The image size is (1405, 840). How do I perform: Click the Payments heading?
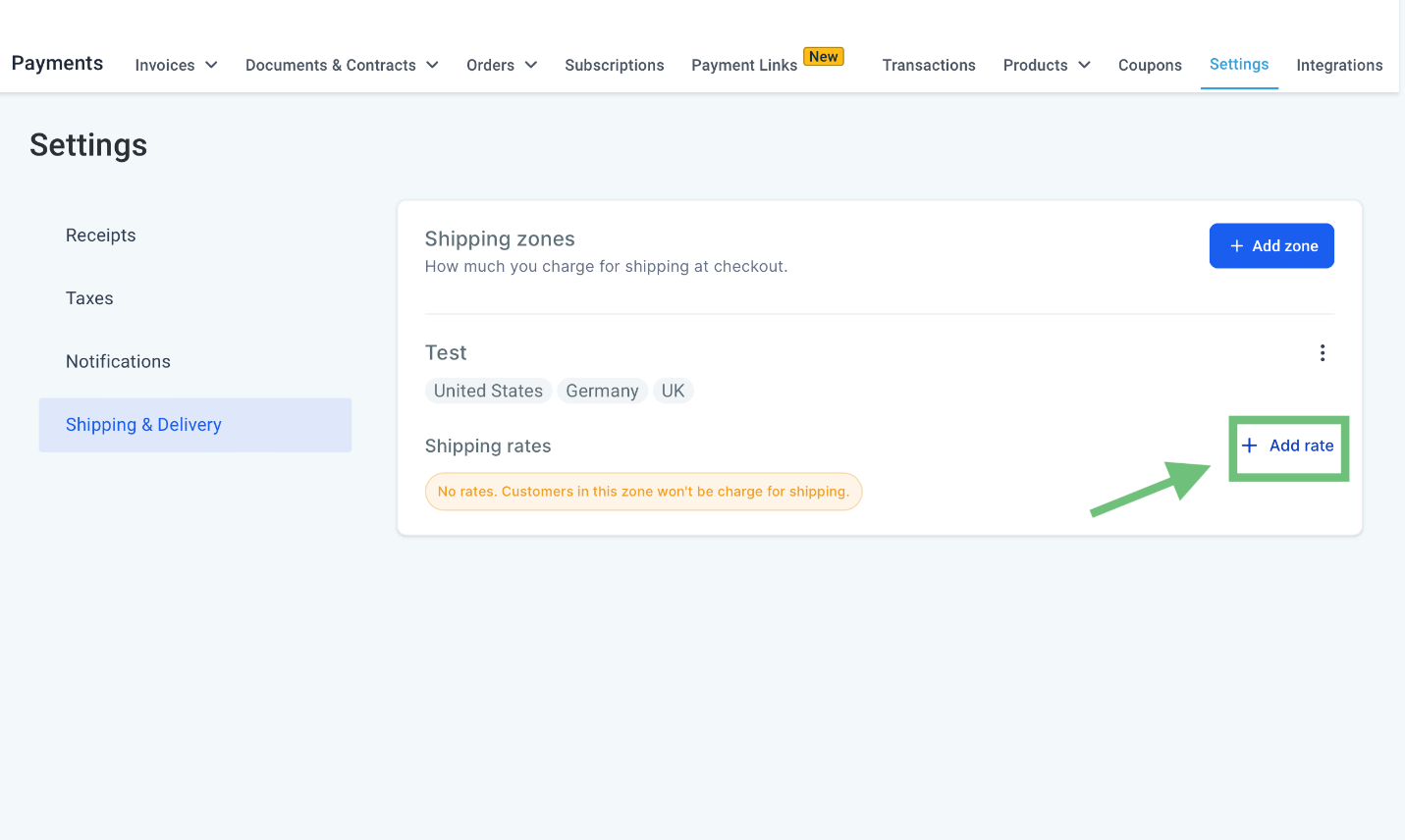[x=57, y=63]
